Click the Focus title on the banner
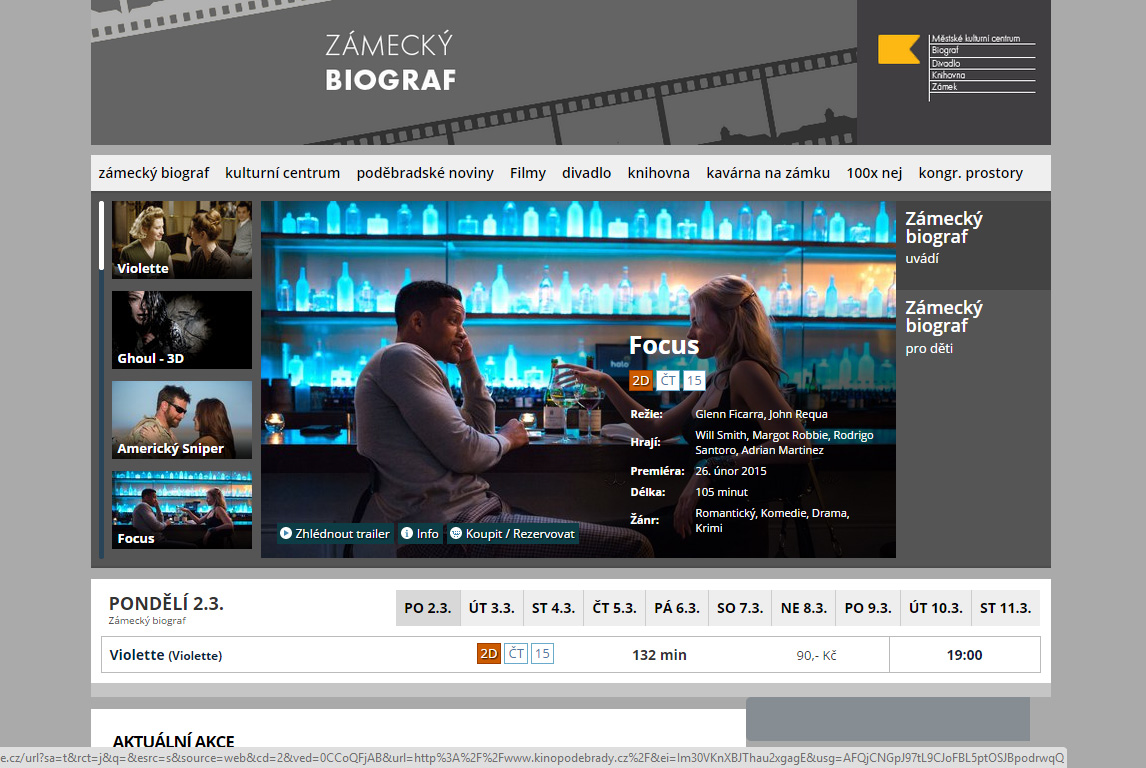Screen dimensions: 1146x768 click(x=664, y=345)
